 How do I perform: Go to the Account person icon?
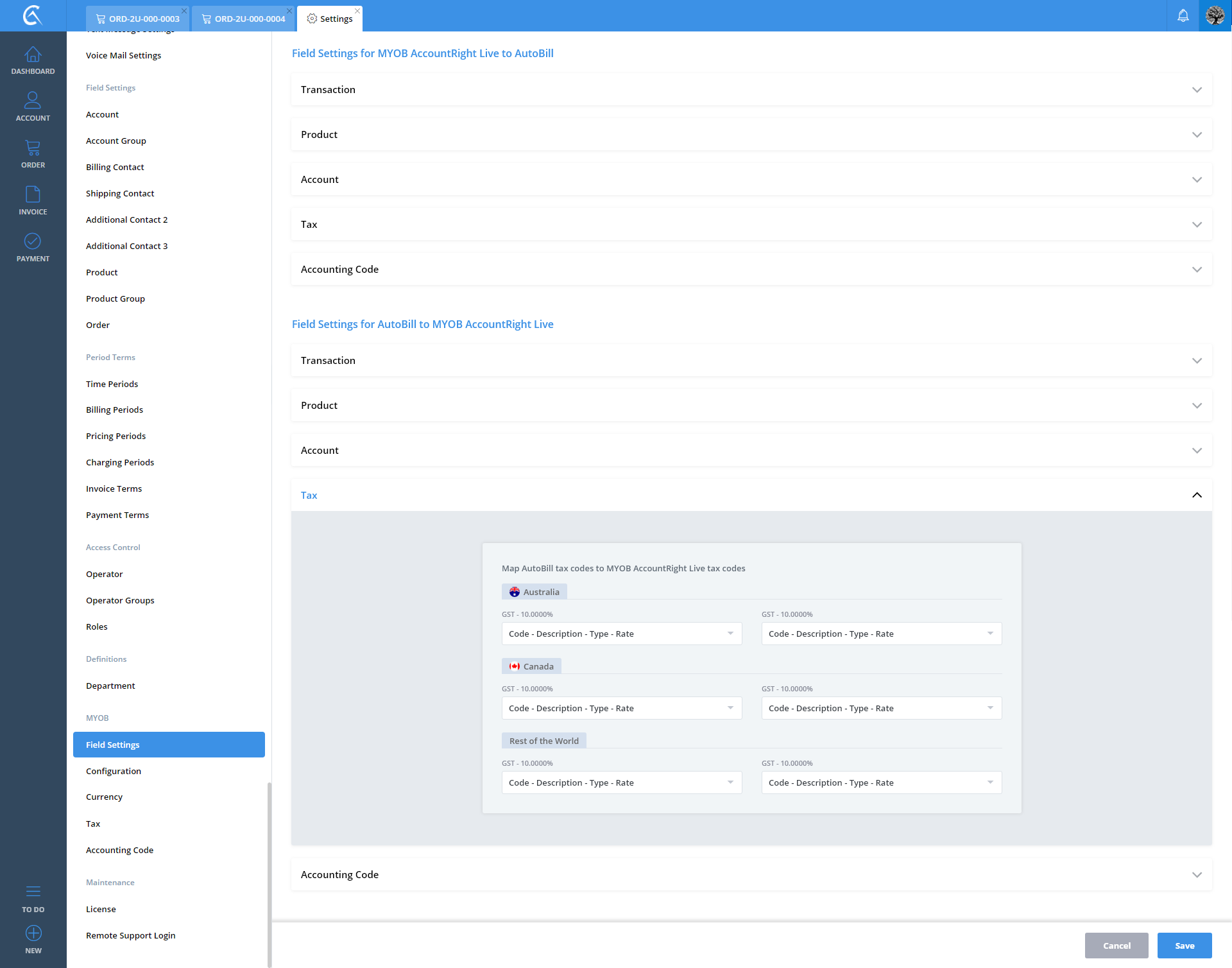point(33,101)
